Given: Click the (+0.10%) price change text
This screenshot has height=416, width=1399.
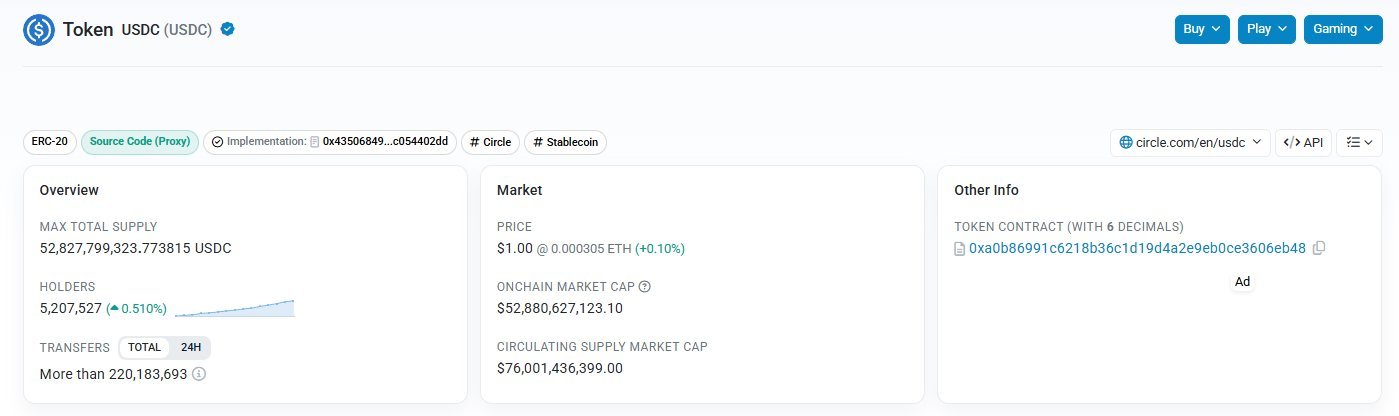Looking at the screenshot, I should (660, 248).
